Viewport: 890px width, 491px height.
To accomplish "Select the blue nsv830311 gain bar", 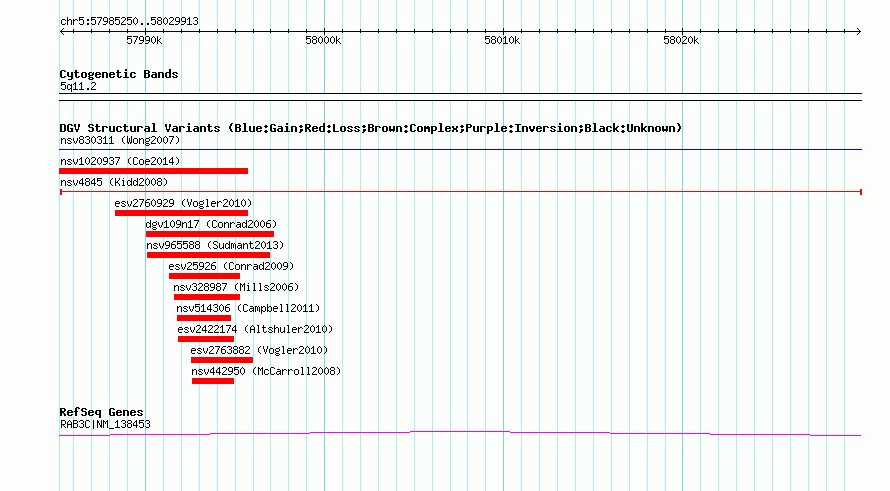I will (460, 150).
